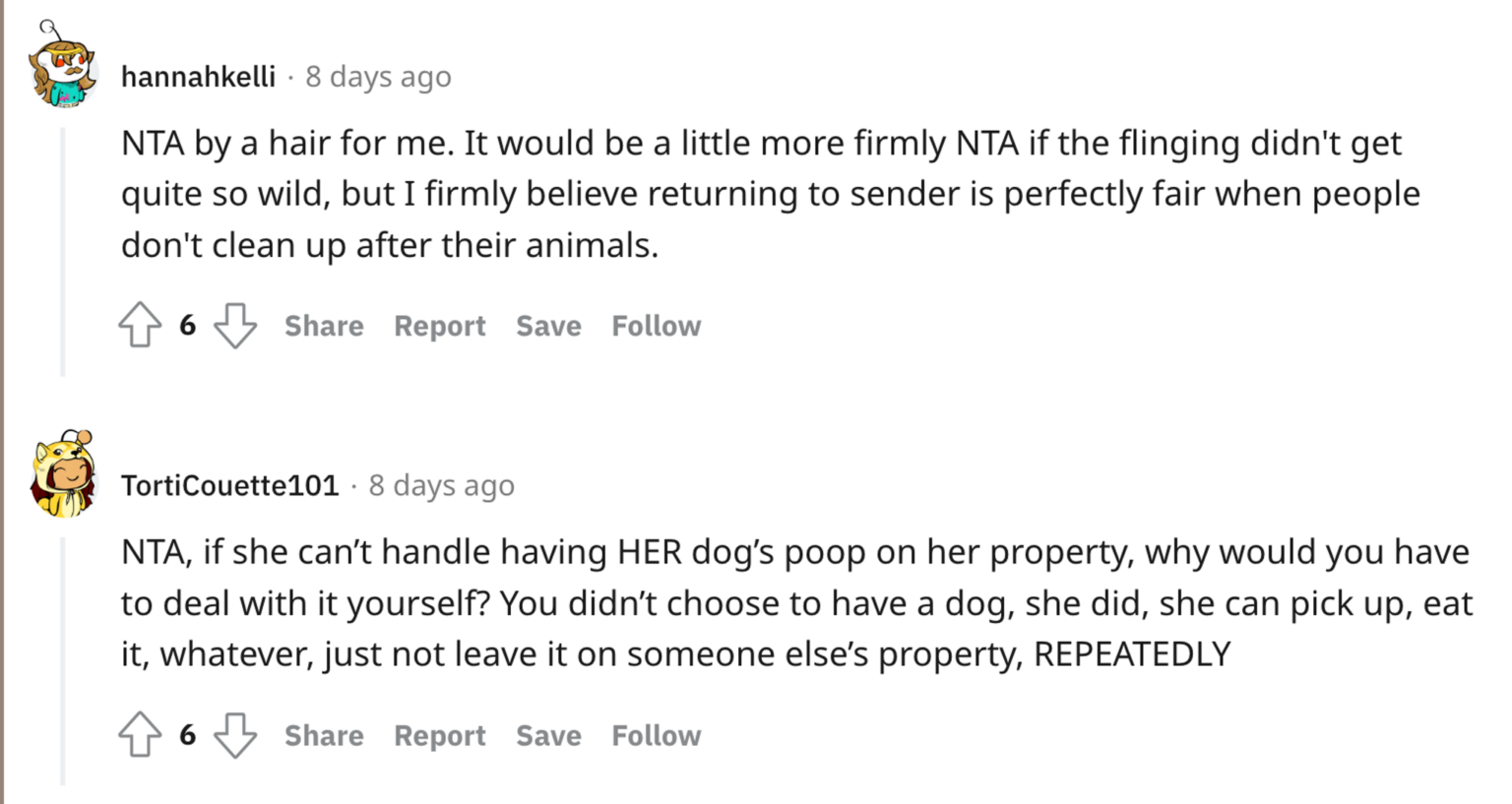Follow hannahkelli's comment for updates
Viewport: 1512px width, 804px height.
click(656, 325)
